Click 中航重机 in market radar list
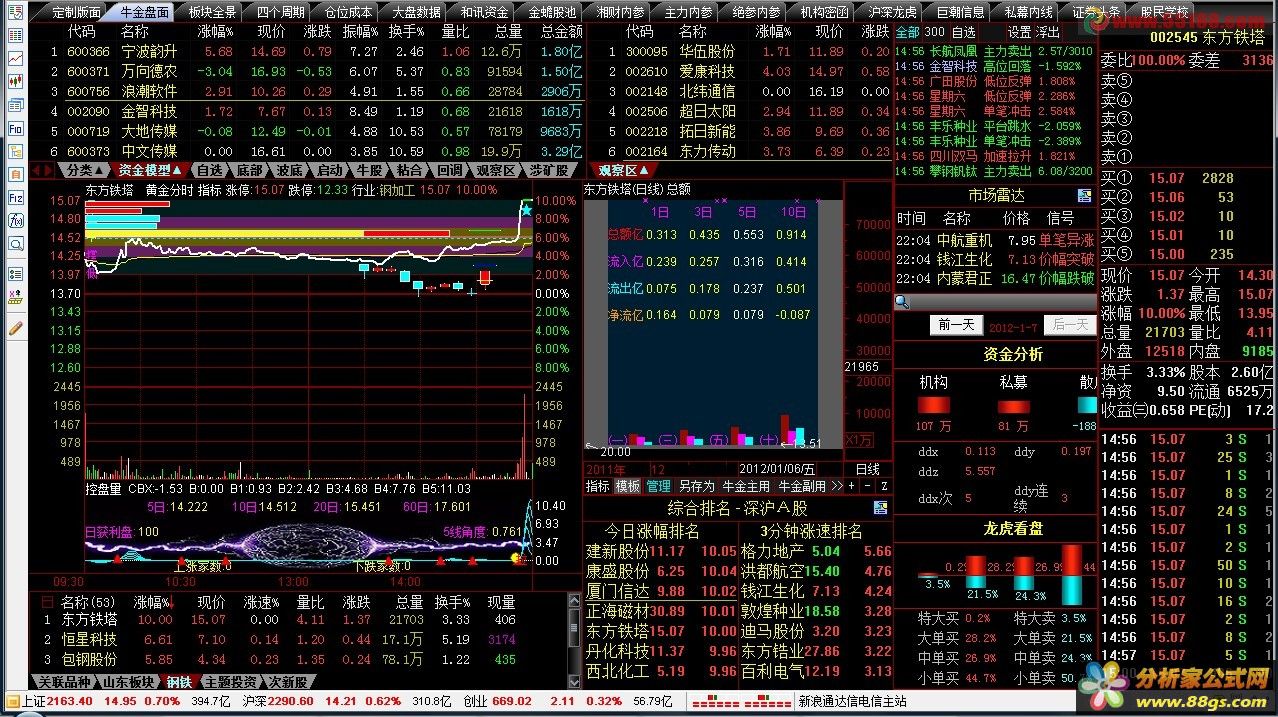 pyautogui.click(x=964, y=241)
